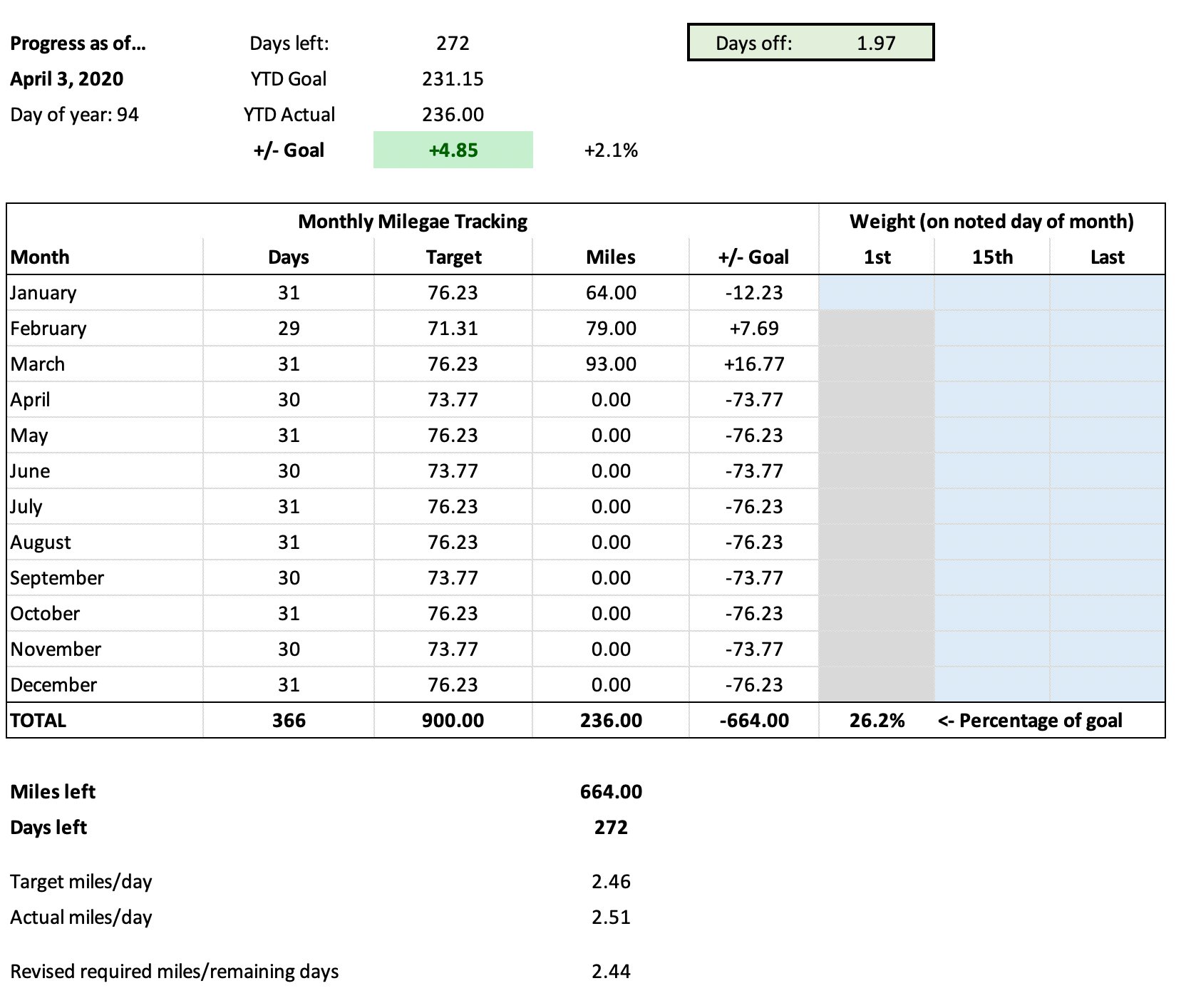Viewport: 1186px width, 1008px height.
Task: Select the 'Target' column header
Action: point(453,257)
